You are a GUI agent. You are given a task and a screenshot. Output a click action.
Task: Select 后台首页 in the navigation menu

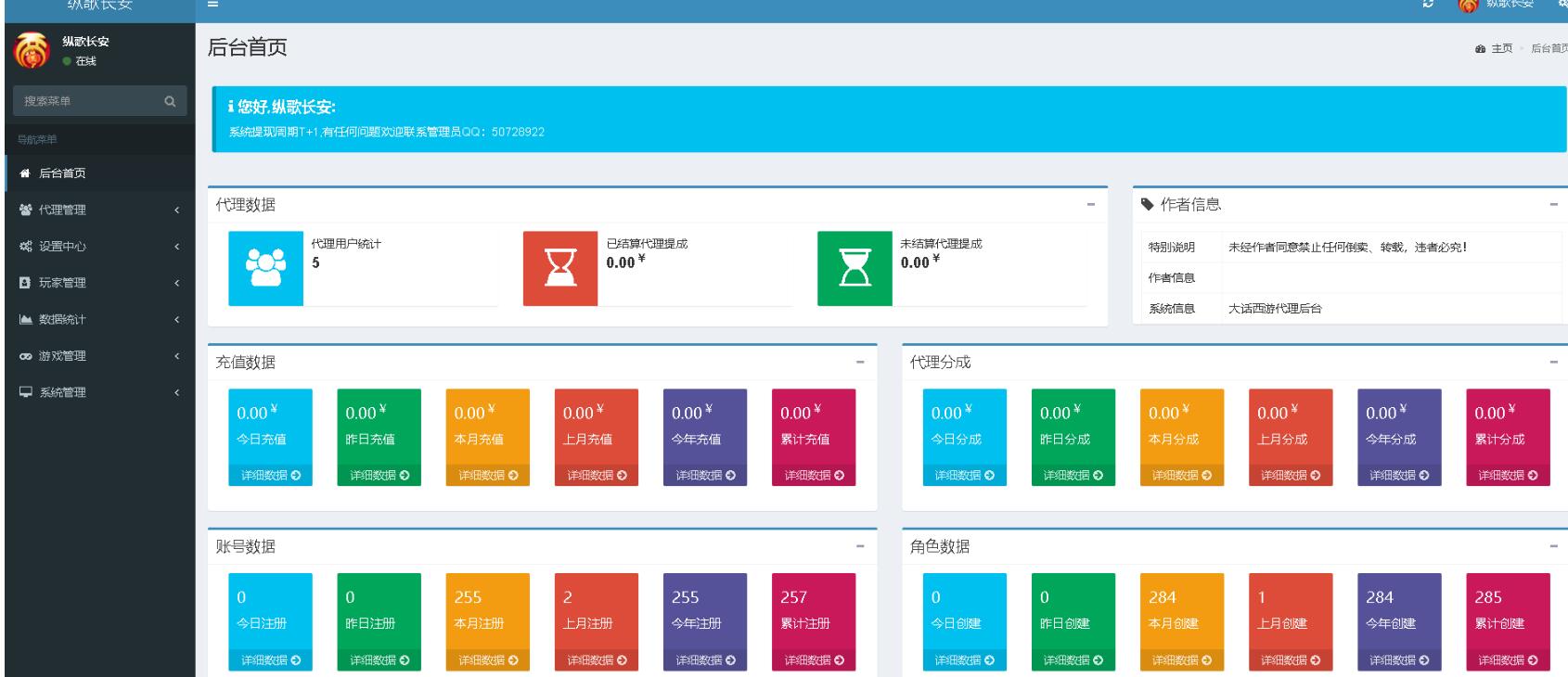point(62,173)
